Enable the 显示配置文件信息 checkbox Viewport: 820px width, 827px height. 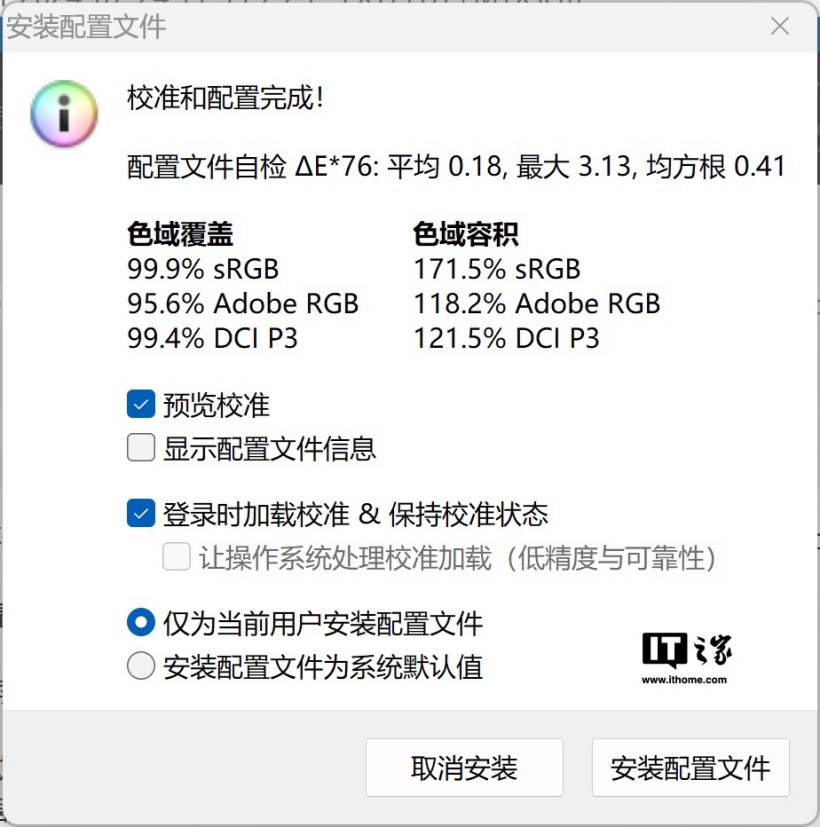point(140,447)
